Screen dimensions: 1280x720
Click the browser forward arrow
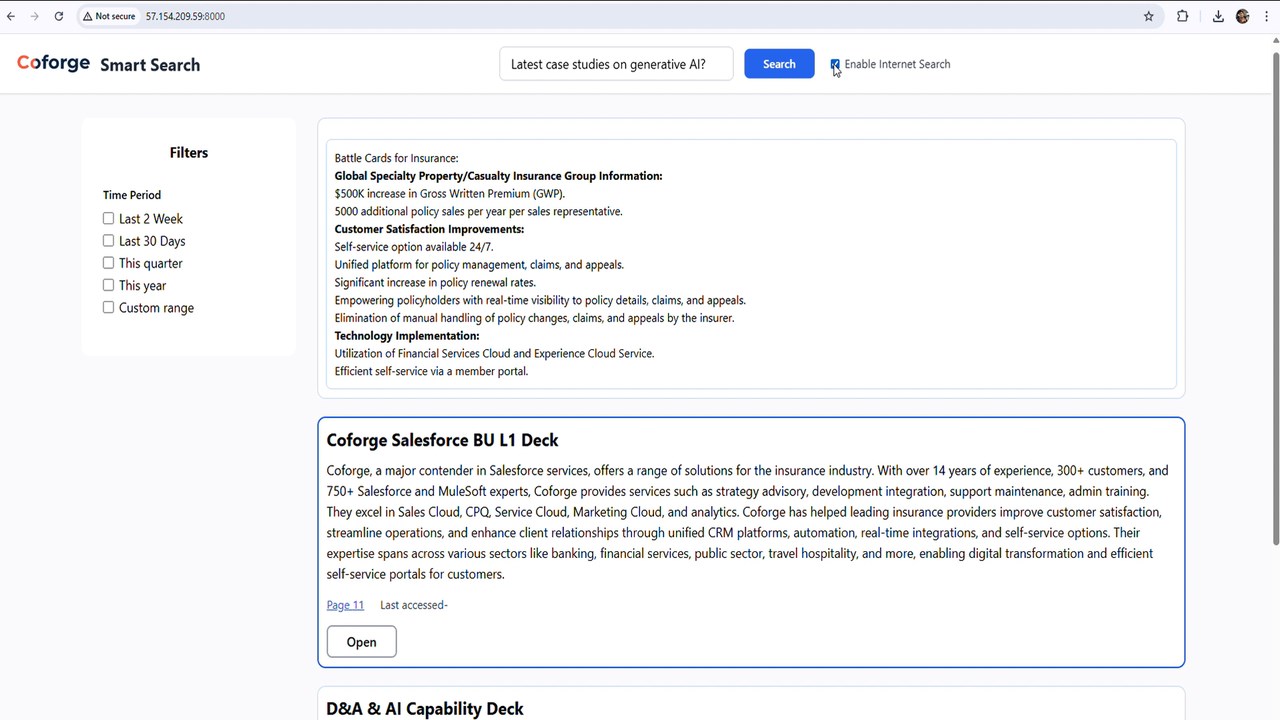pos(35,16)
